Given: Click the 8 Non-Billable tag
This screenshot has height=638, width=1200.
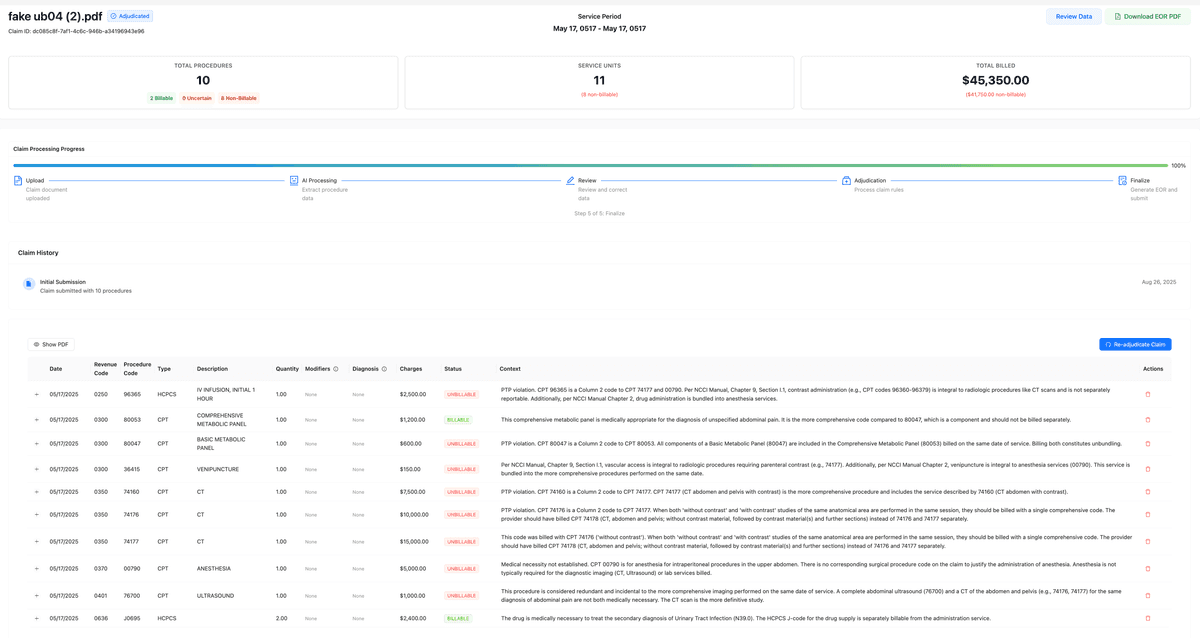Looking at the screenshot, I should point(238,98).
